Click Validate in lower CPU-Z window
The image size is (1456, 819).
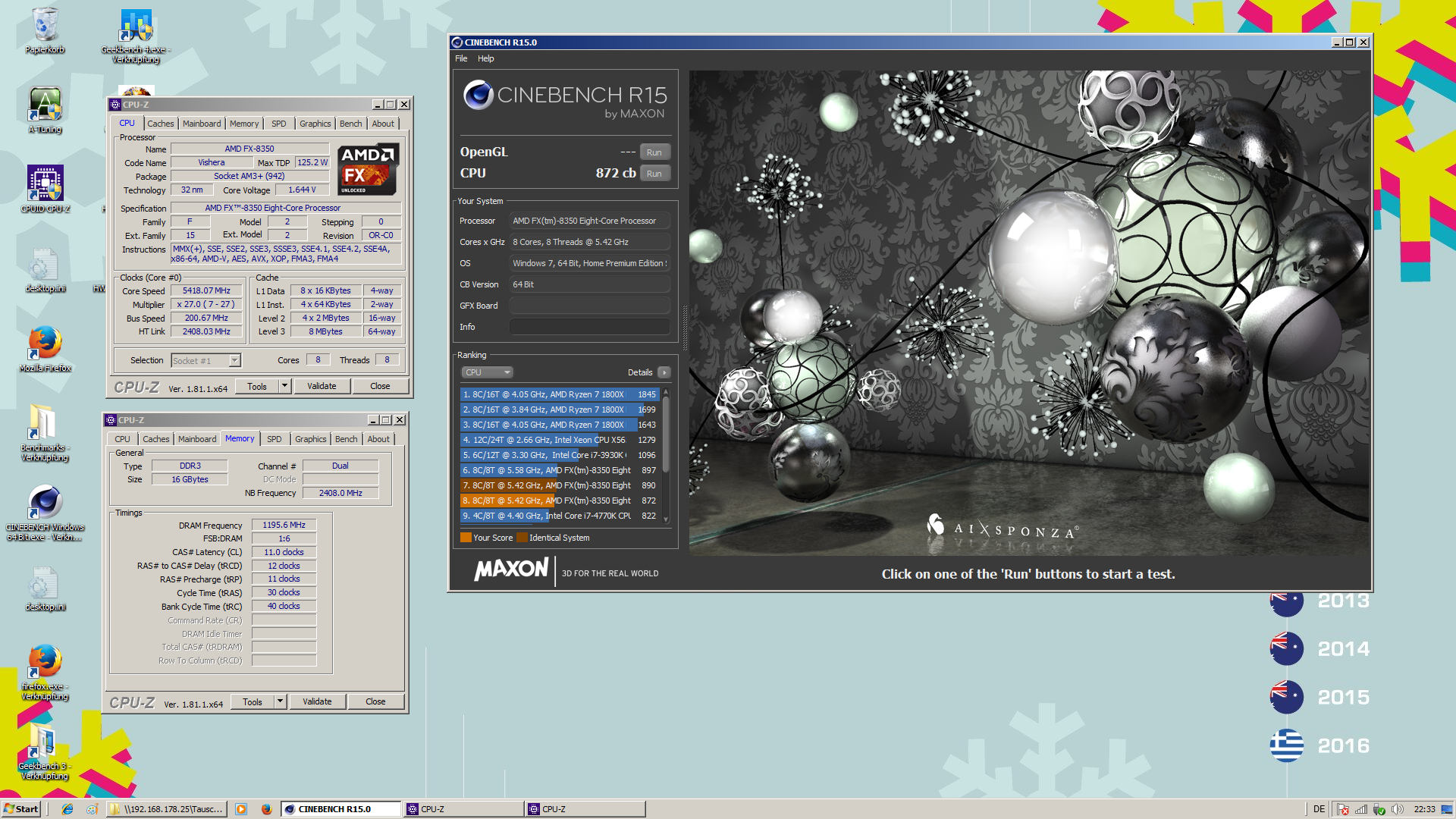(x=317, y=701)
